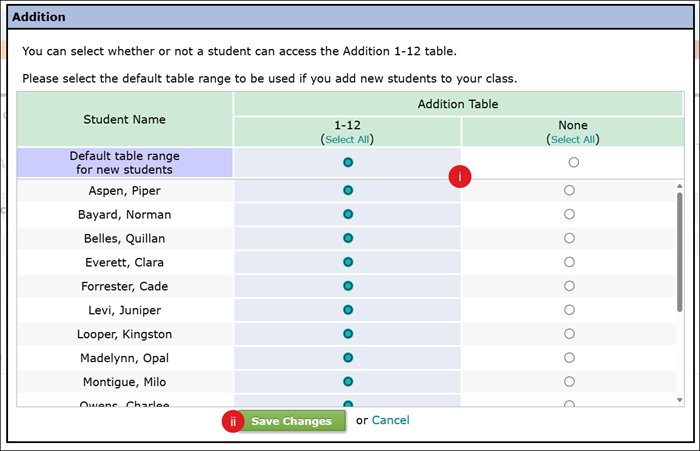
Task: Set Quillan Belles to None
Action: tap(569, 238)
